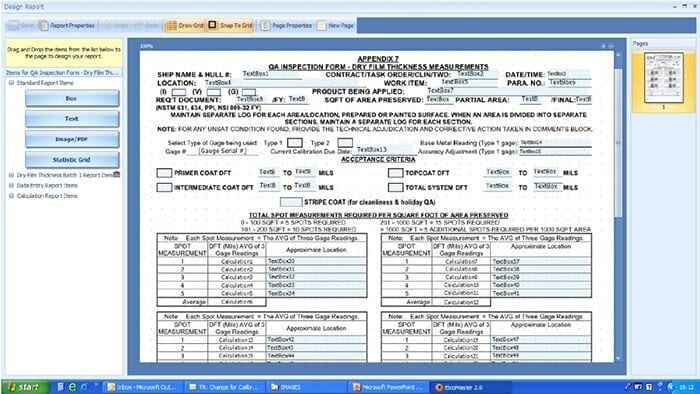Select the TextBox30 location cell
This screenshot has height=394, width=700.
point(316,261)
